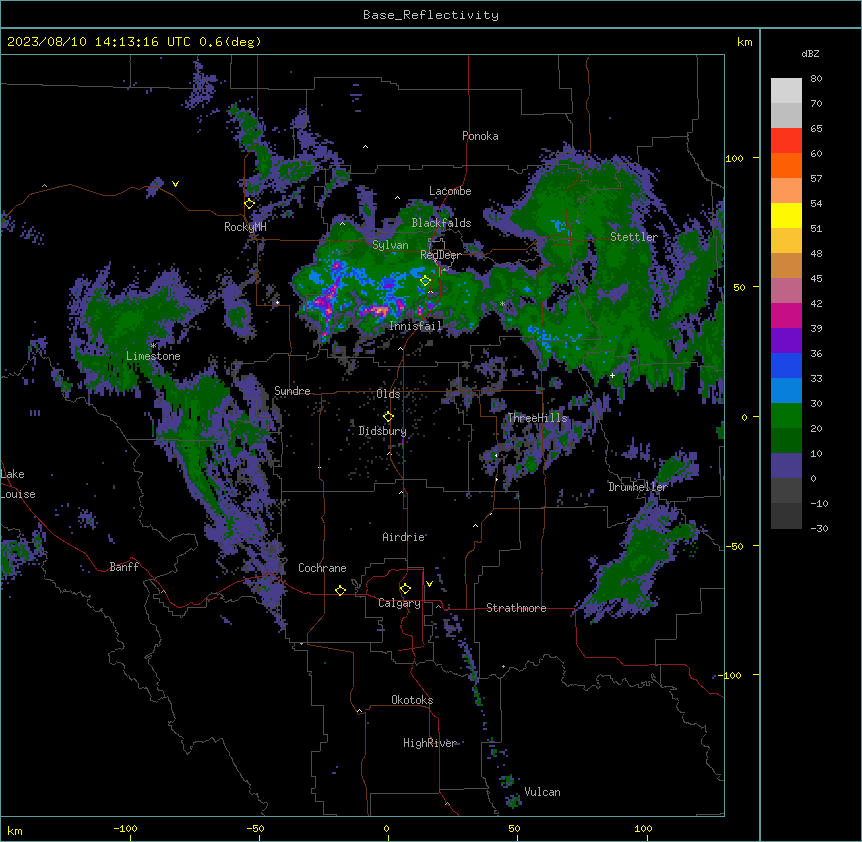862x842 pixels.
Task: Click the Calgary city label
Action: point(399,603)
